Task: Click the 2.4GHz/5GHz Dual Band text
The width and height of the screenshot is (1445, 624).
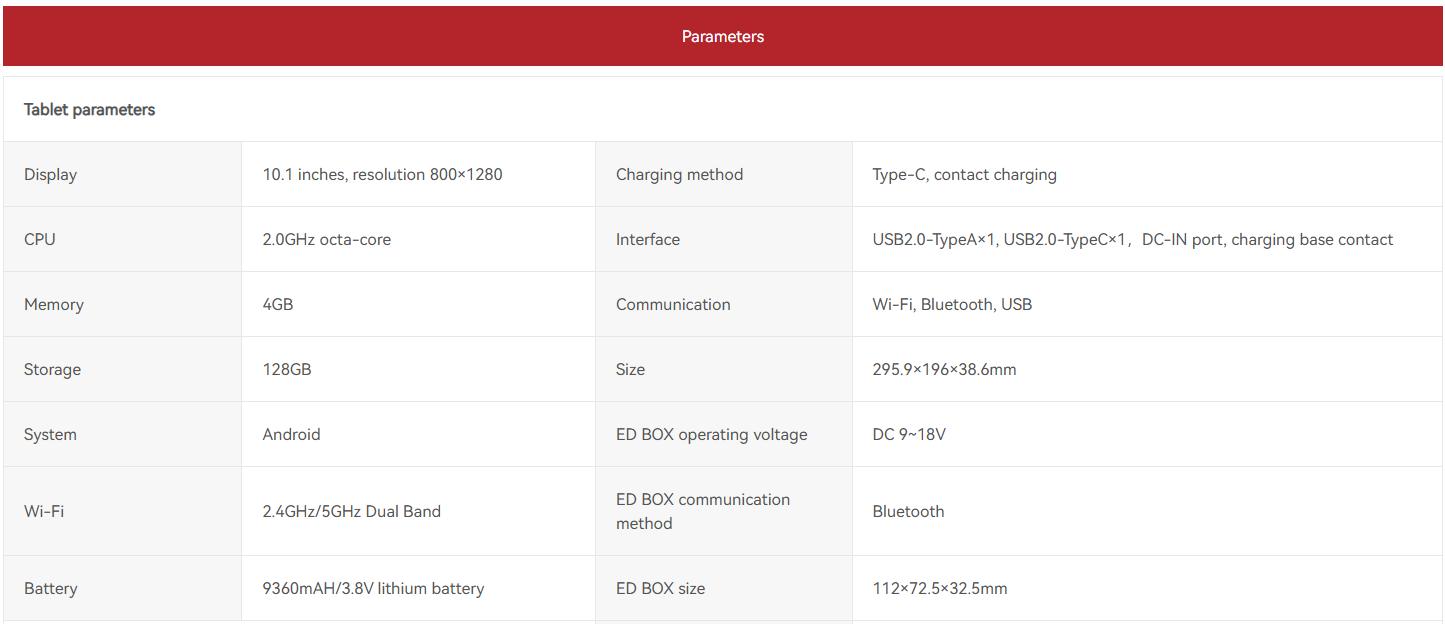Action: [x=351, y=512]
